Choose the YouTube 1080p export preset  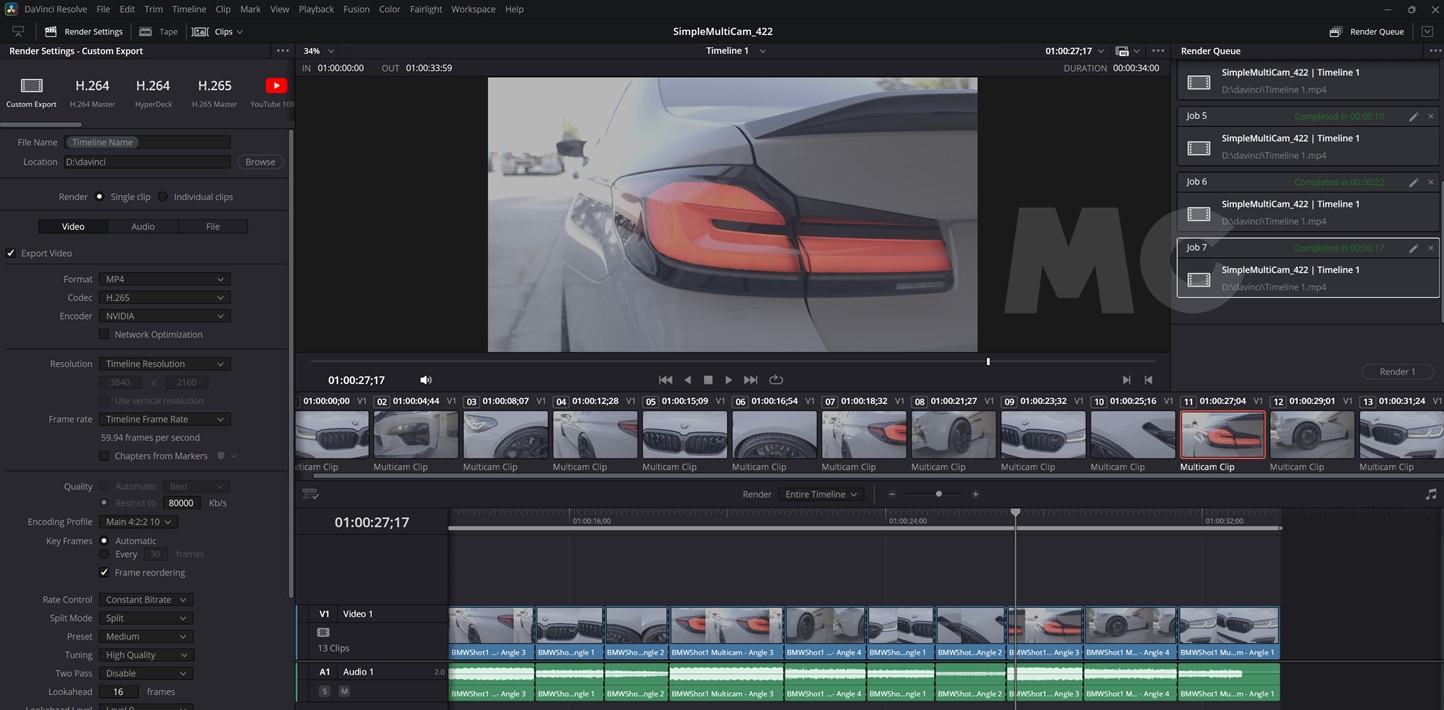click(x=273, y=92)
